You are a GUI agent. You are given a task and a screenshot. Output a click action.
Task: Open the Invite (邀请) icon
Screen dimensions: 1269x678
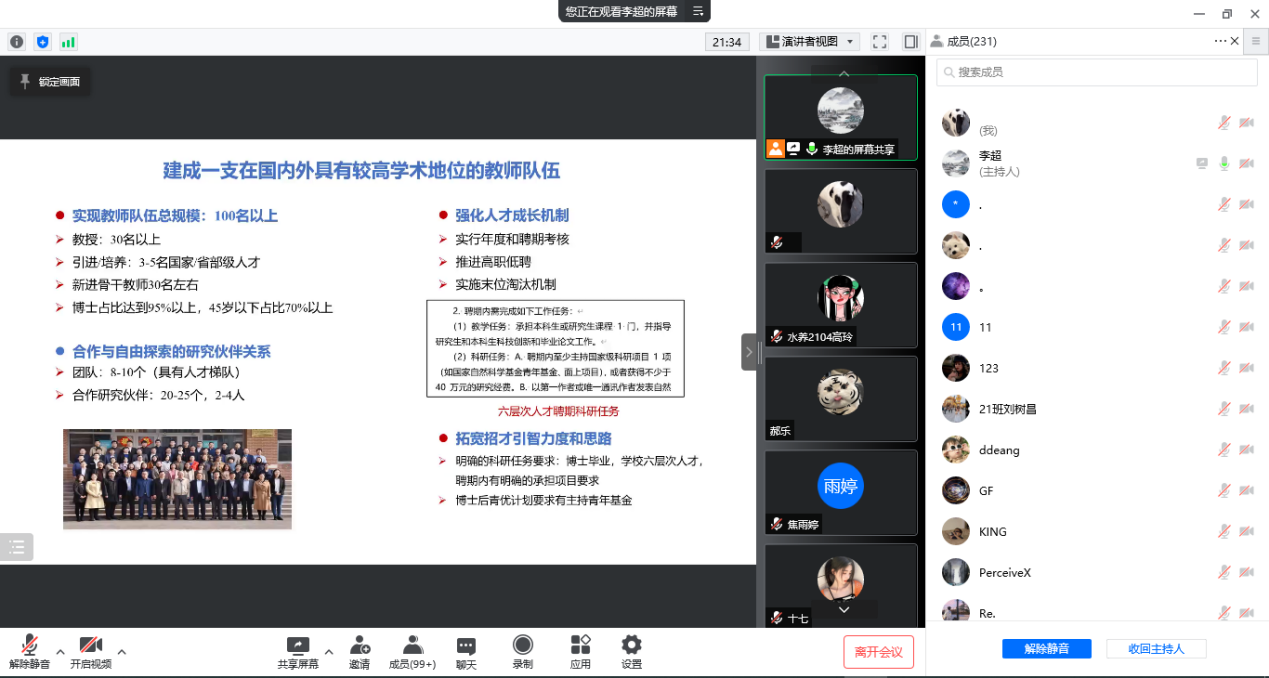(x=359, y=652)
